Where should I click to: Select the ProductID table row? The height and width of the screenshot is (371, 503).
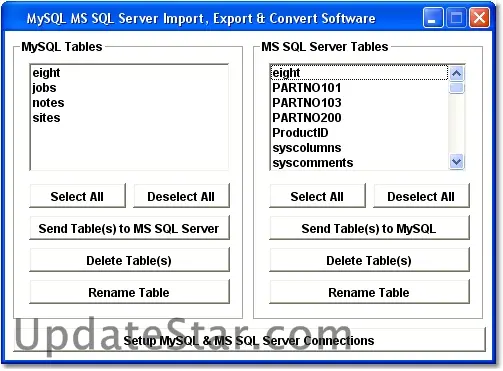(359, 133)
